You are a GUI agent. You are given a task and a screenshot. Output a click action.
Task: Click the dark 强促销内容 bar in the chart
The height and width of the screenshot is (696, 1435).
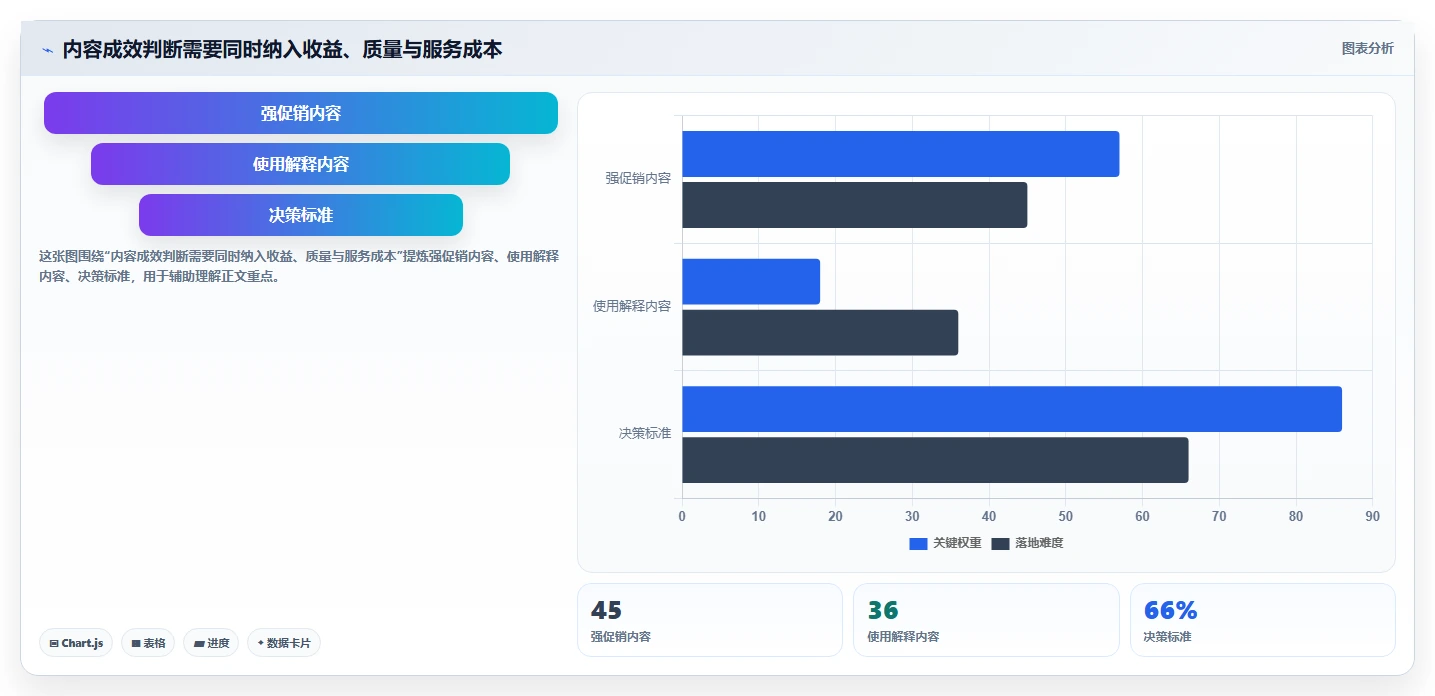(x=854, y=205)
